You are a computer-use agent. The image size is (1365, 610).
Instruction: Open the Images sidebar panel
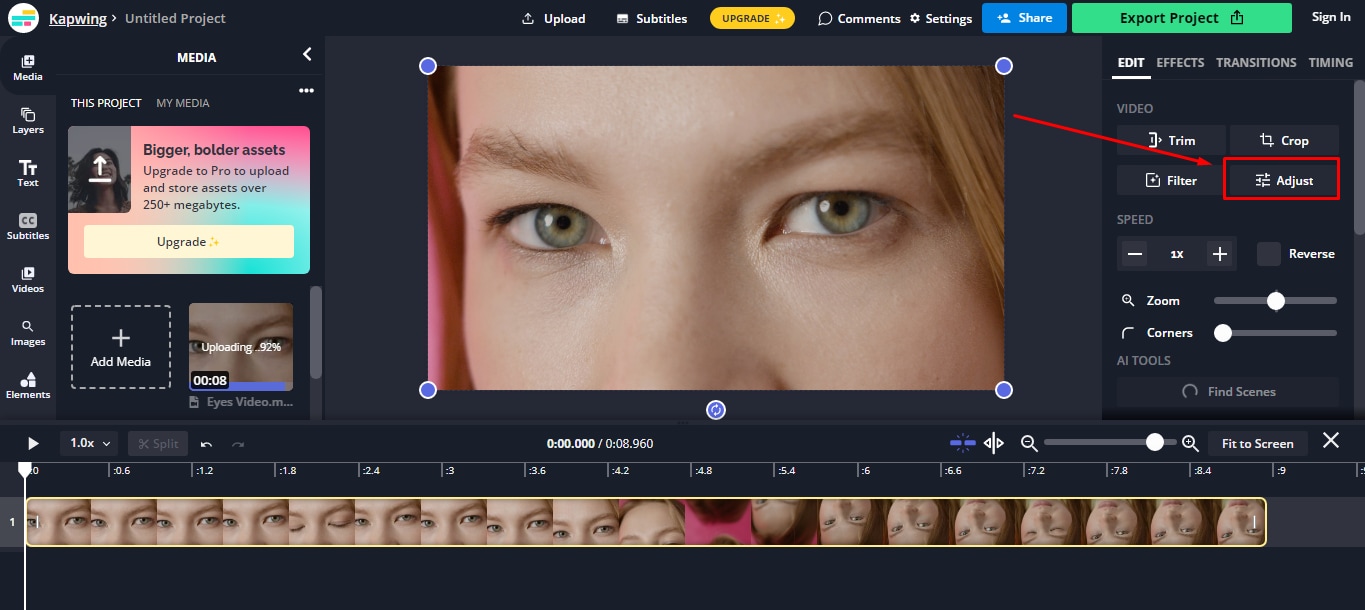pos(28,333)
